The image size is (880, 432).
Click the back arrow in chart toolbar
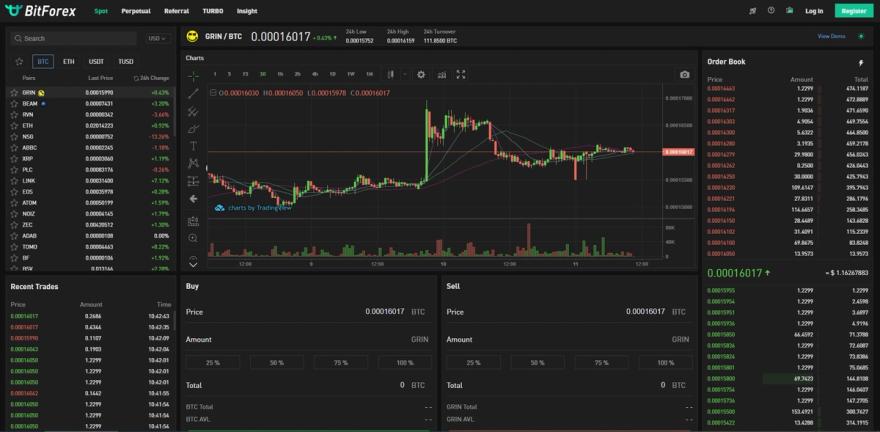pos(194,199)
